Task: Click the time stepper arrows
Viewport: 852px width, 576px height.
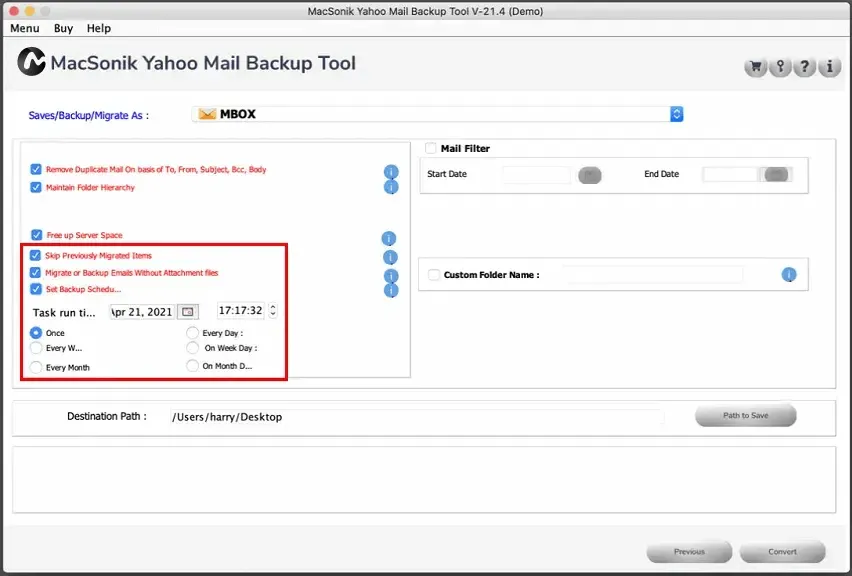Action: click(273, 310)
